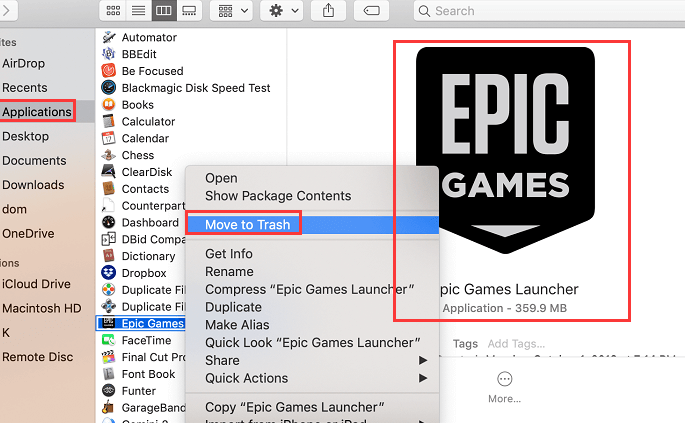This screenshot has width=685, height=423.
Task: Click the Calculator app icon
Action: [108, 121]
